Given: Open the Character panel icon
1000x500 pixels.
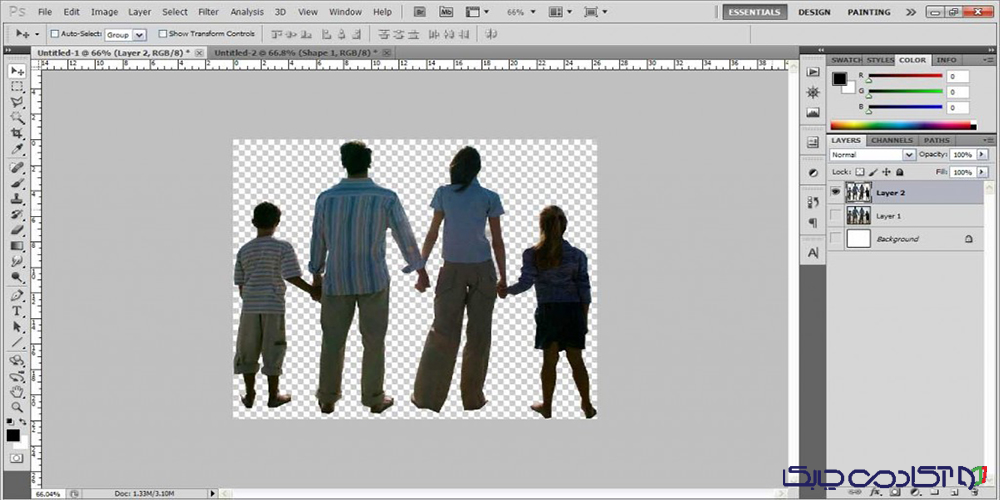Looking at the screenshot, I should [x=812, y=253].
